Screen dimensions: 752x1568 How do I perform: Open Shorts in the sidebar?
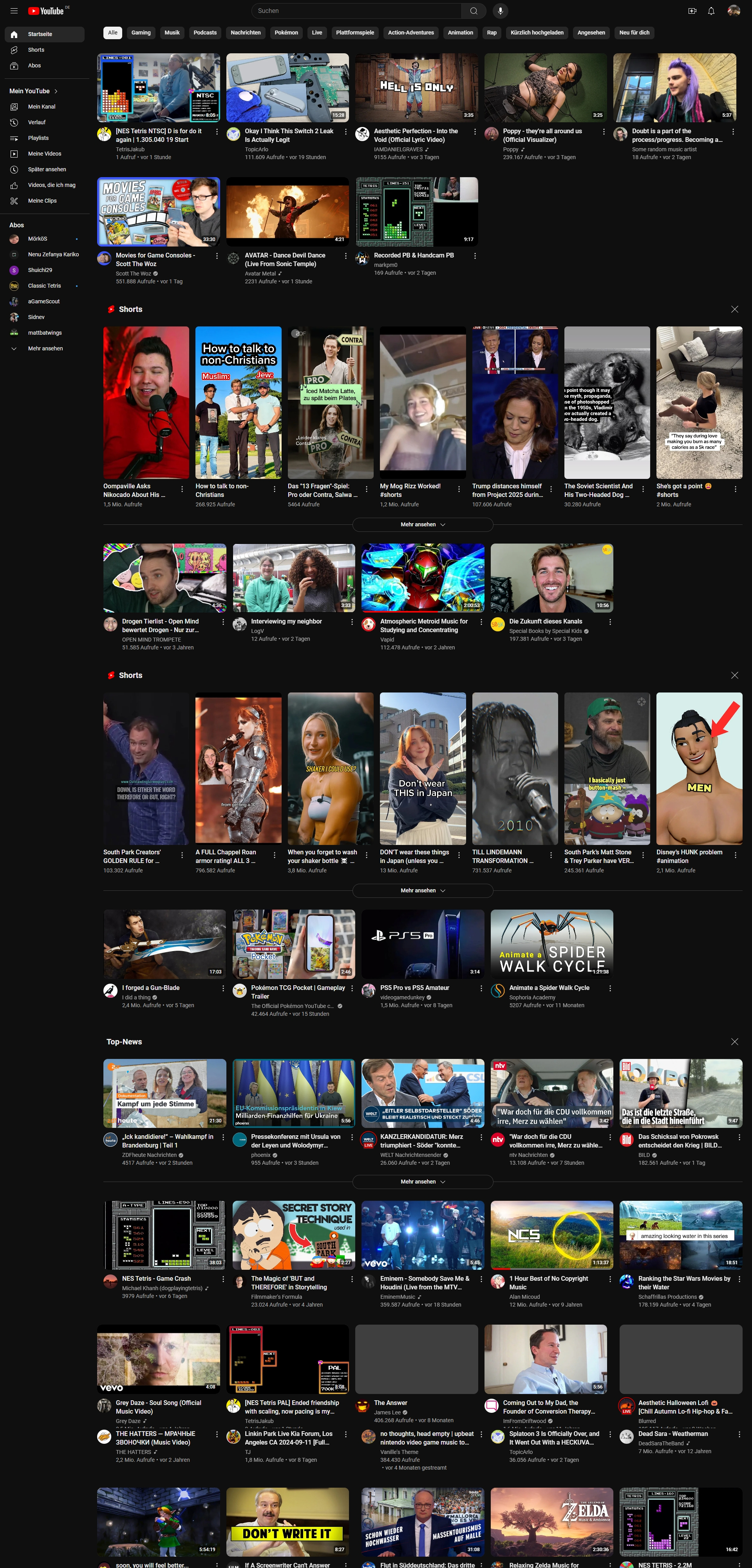(x=44, y=50)
